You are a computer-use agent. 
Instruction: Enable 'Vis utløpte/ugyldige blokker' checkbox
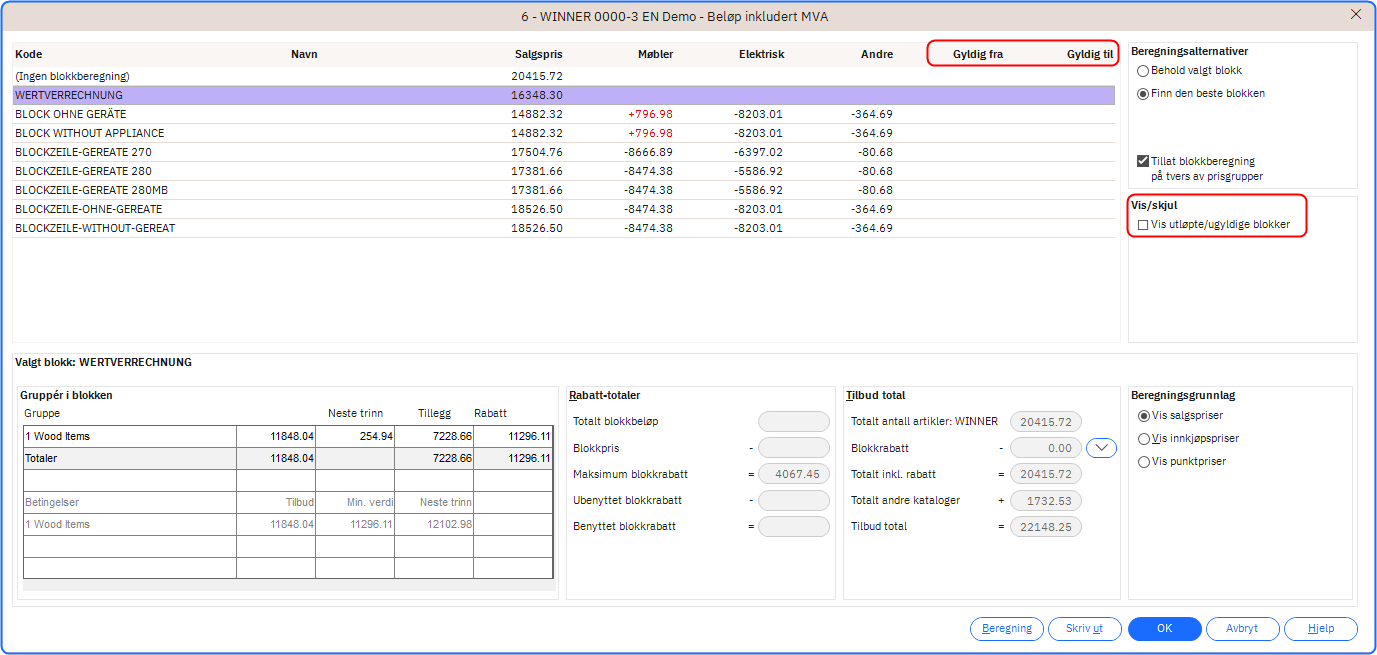(x=1143, y=225)
